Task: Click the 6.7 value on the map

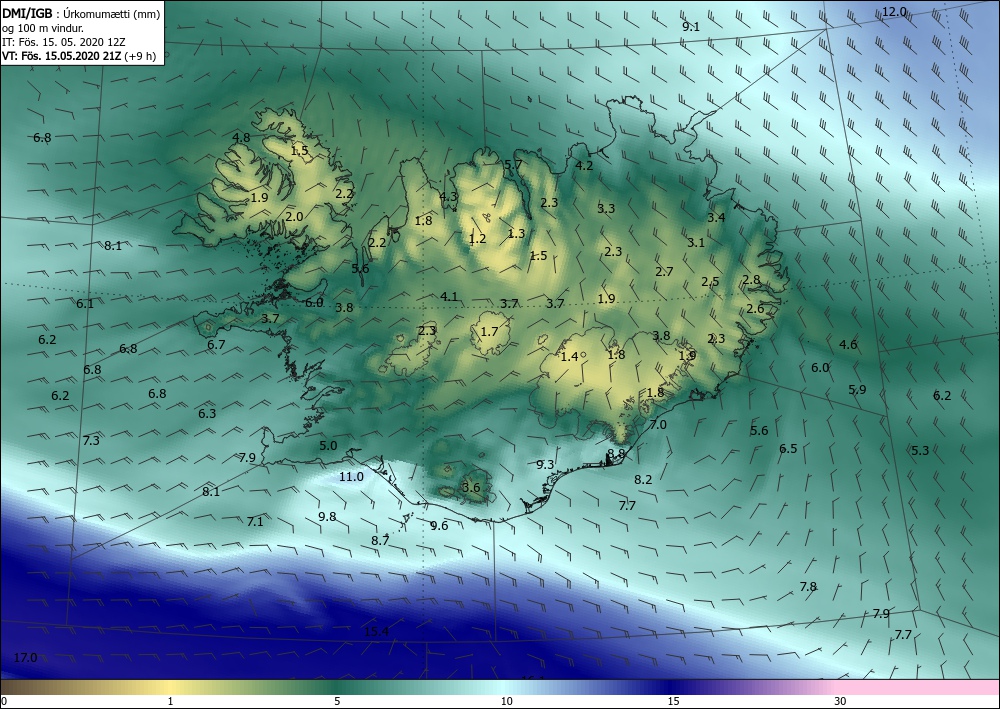Action: 216,345
